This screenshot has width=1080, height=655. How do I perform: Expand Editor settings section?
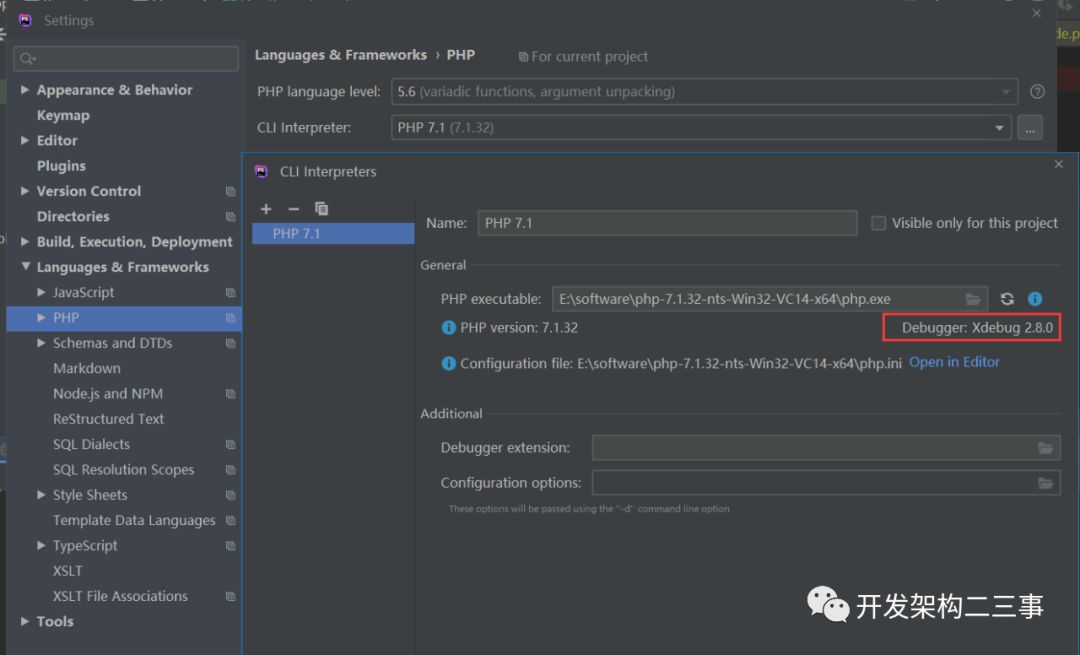pyautogui.click(x=25, y=141)
